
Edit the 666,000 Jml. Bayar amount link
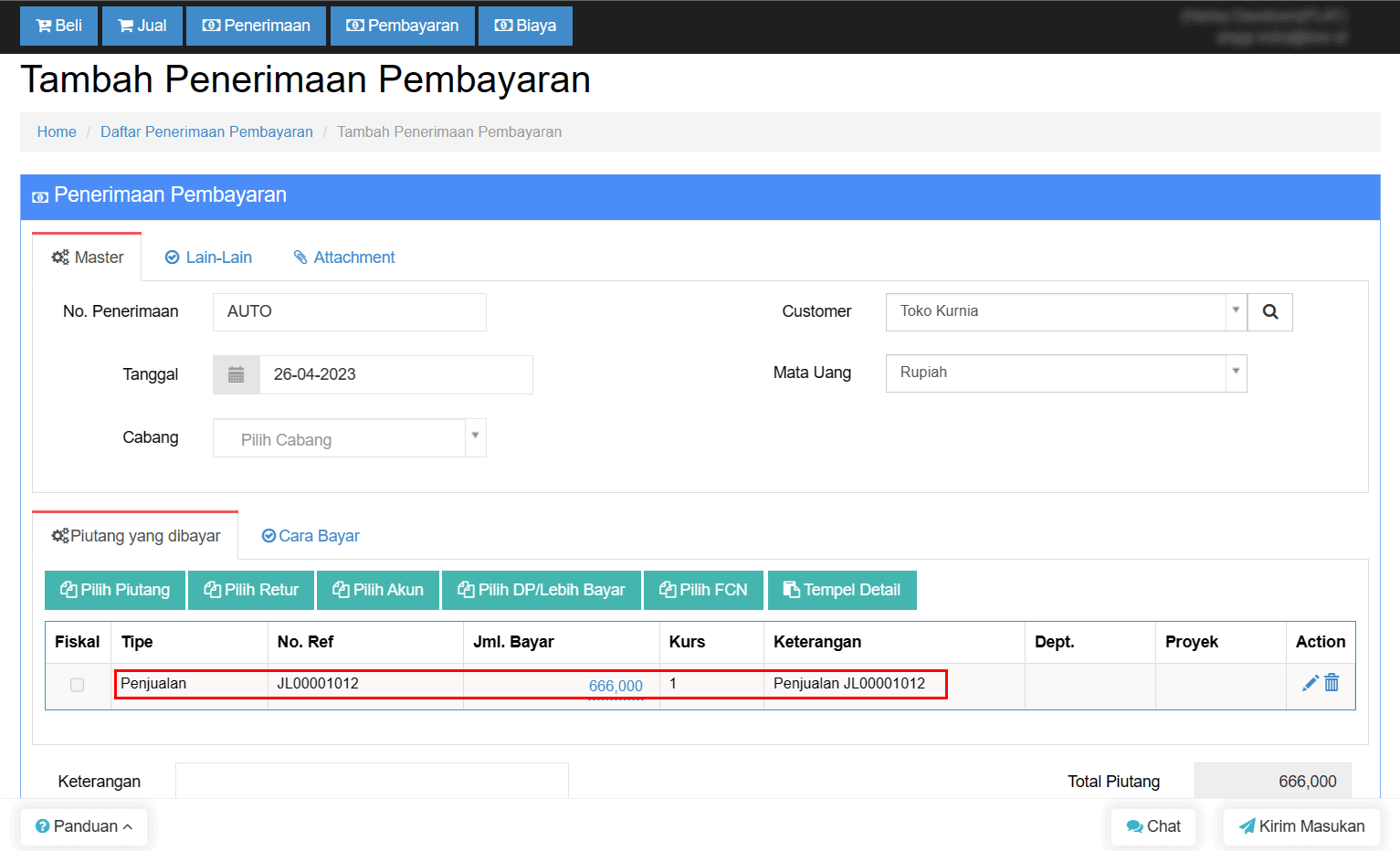pyautogui.click(x=616, y=686)
